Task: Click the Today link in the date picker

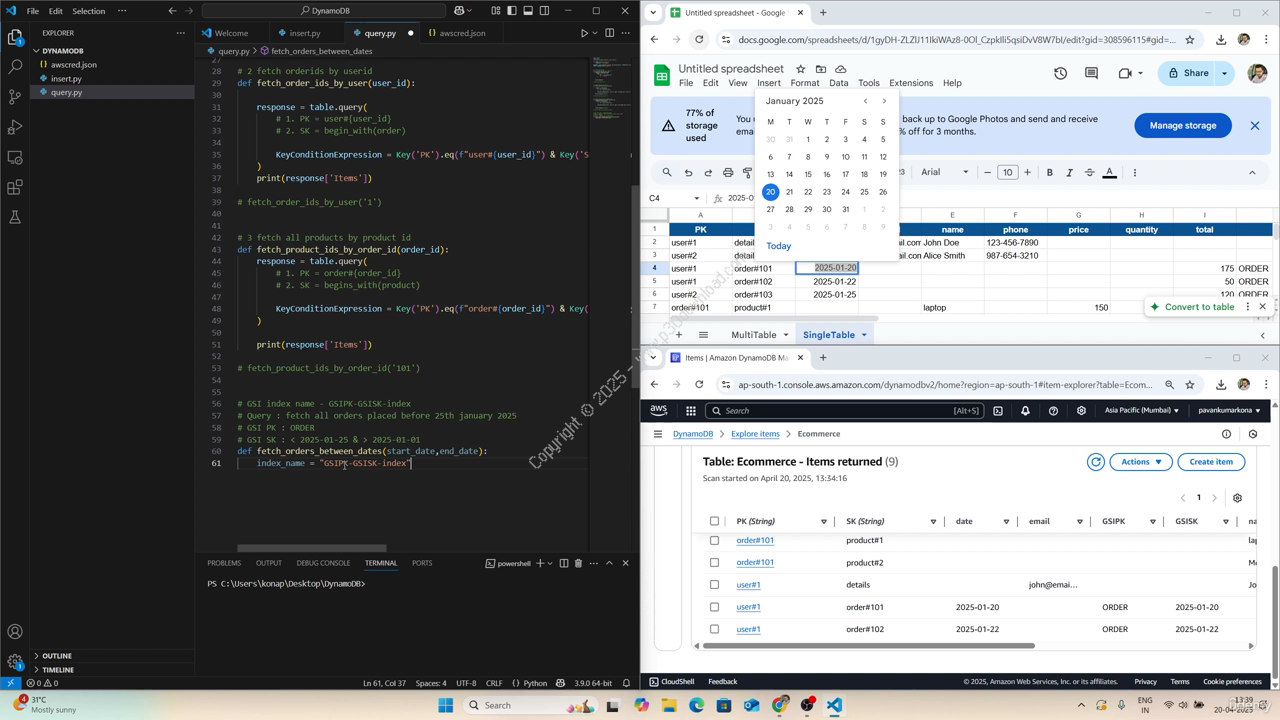Action: point(778,246)
